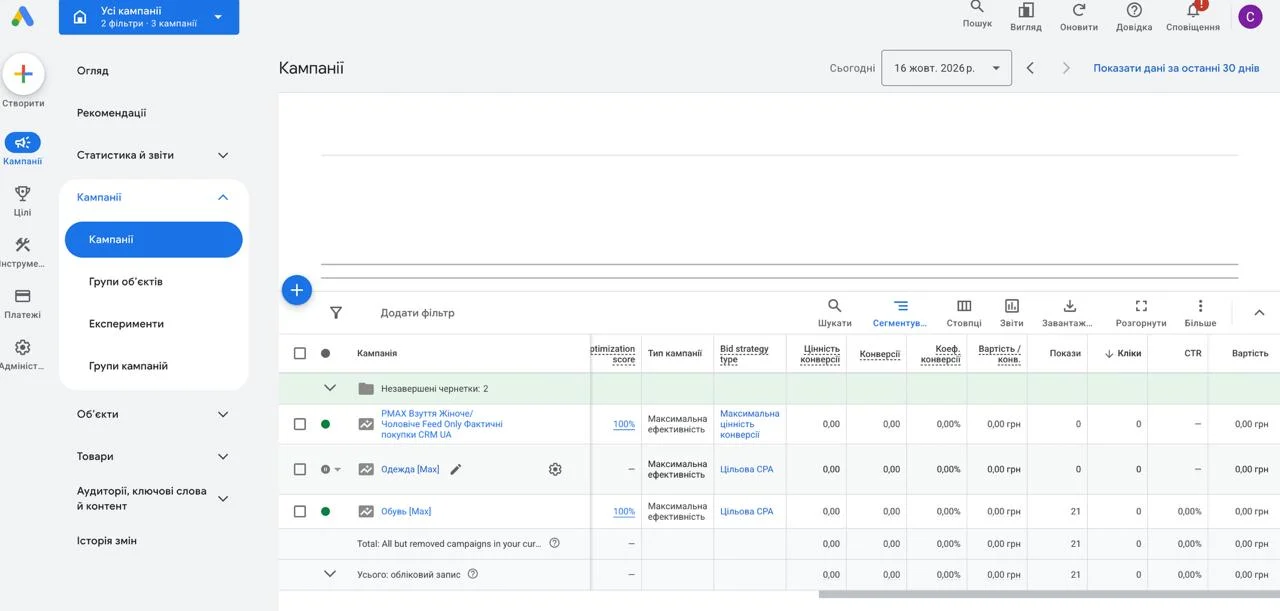The height and width of the screenshot is (611, 1280).
Task: Open Цілі trophy icon
Action: (x=23, y=193)
